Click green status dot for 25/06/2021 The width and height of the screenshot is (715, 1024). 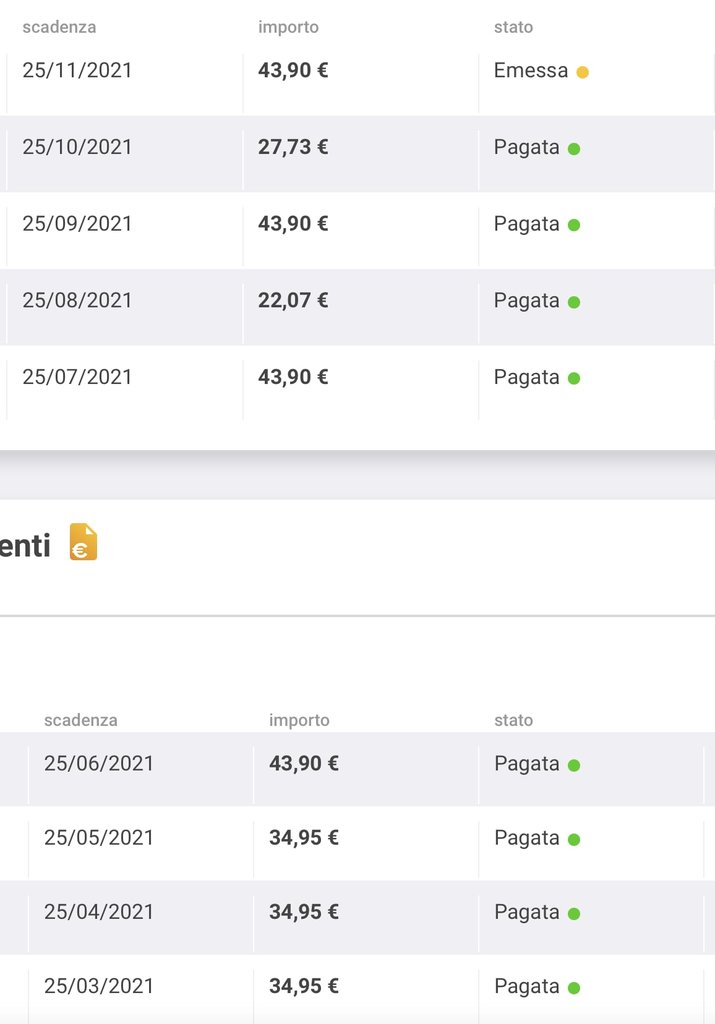click(574, 765)
